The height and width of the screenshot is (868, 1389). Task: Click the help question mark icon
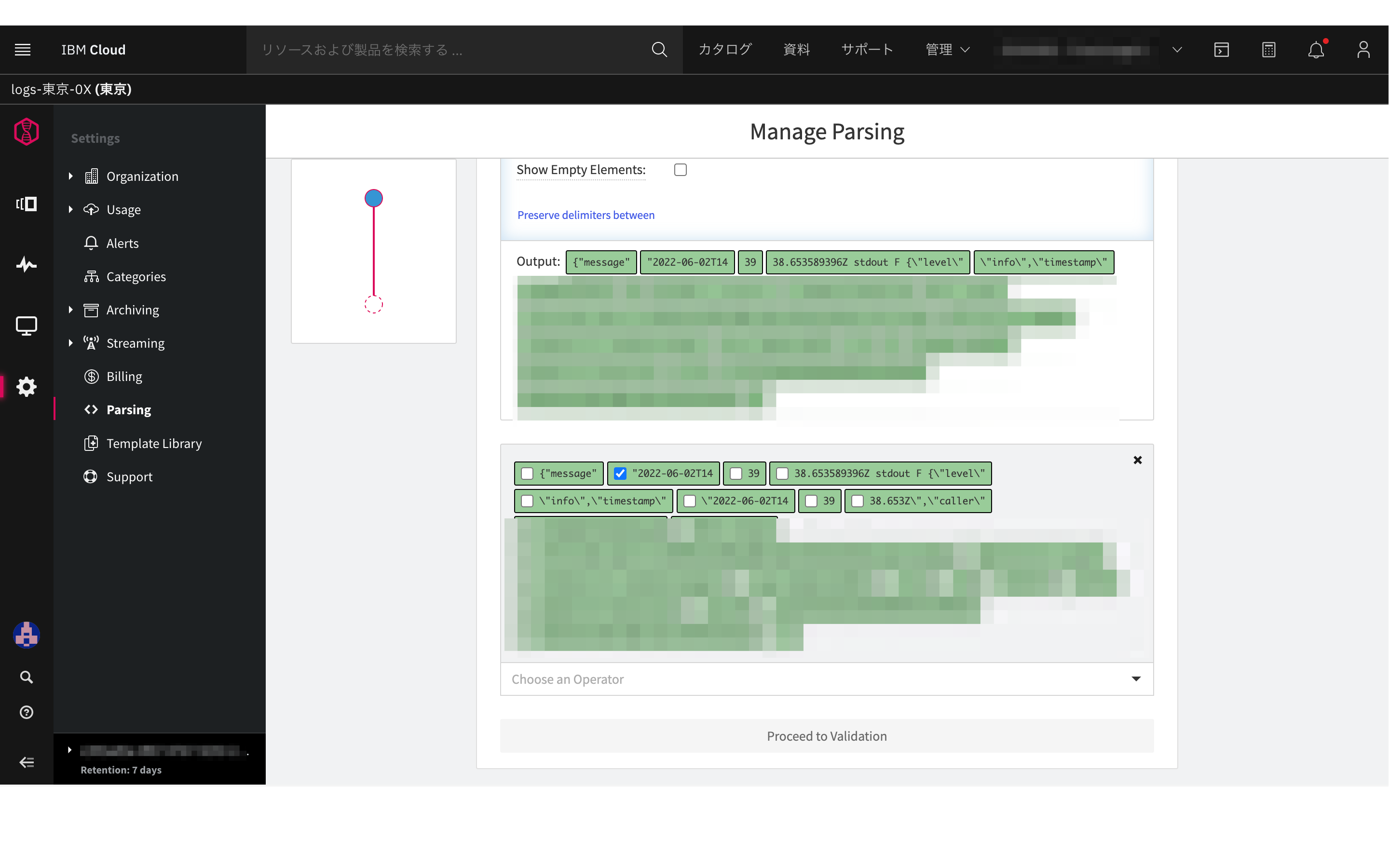click(x=27, y=712)
